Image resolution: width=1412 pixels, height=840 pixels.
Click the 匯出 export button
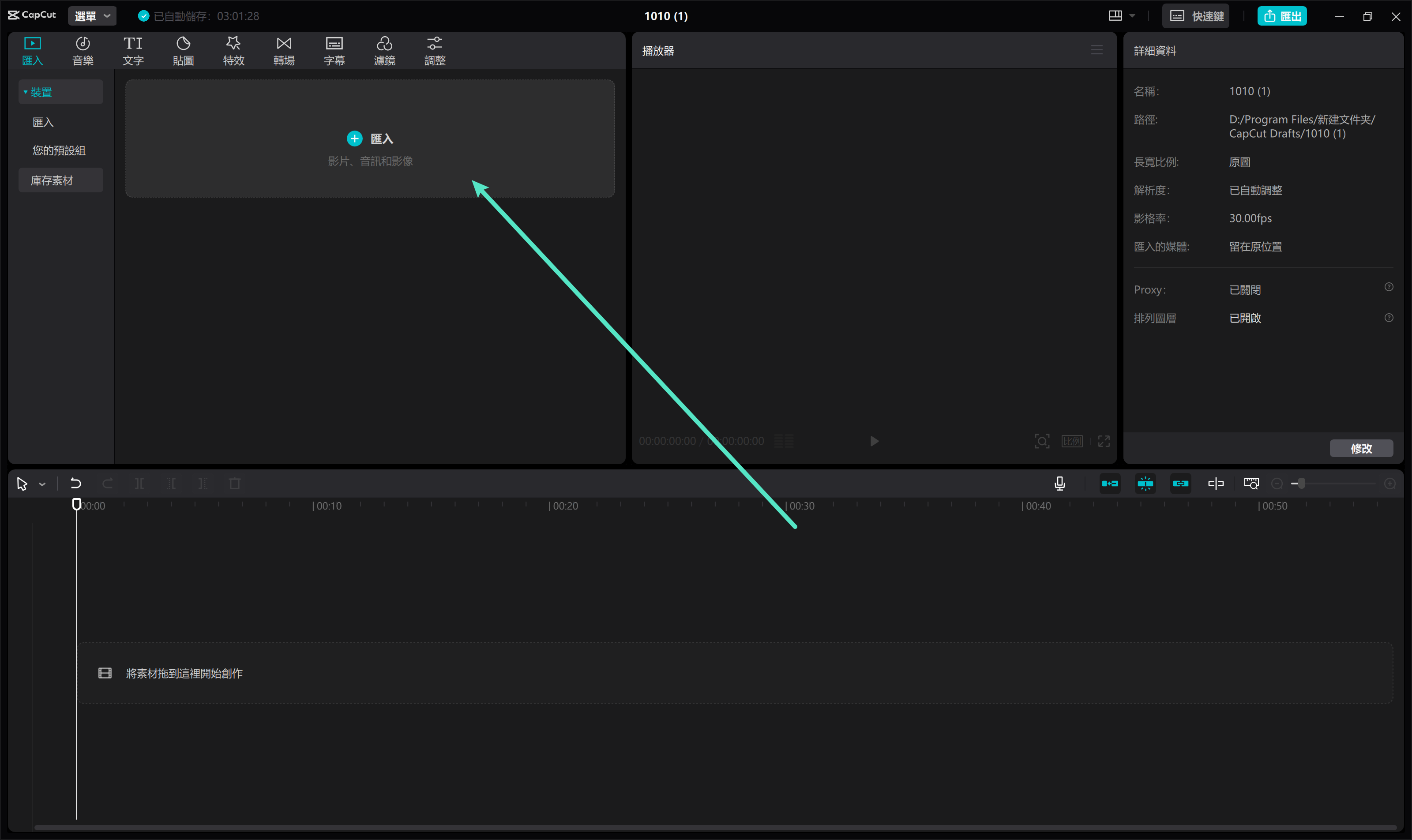pos(1282,16)
